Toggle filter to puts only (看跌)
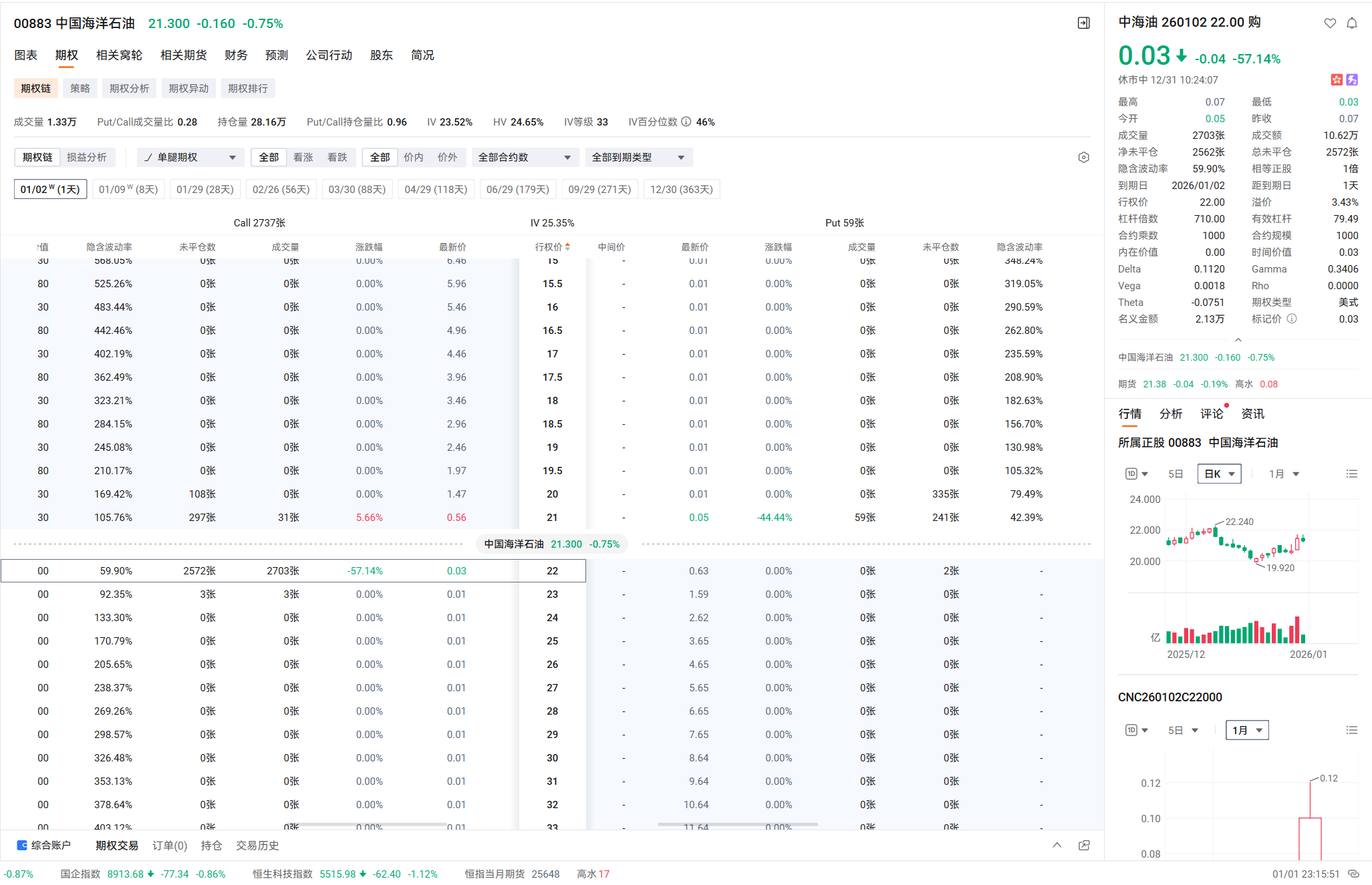This screenshot has width=1372, height=885. pos(337,158)
